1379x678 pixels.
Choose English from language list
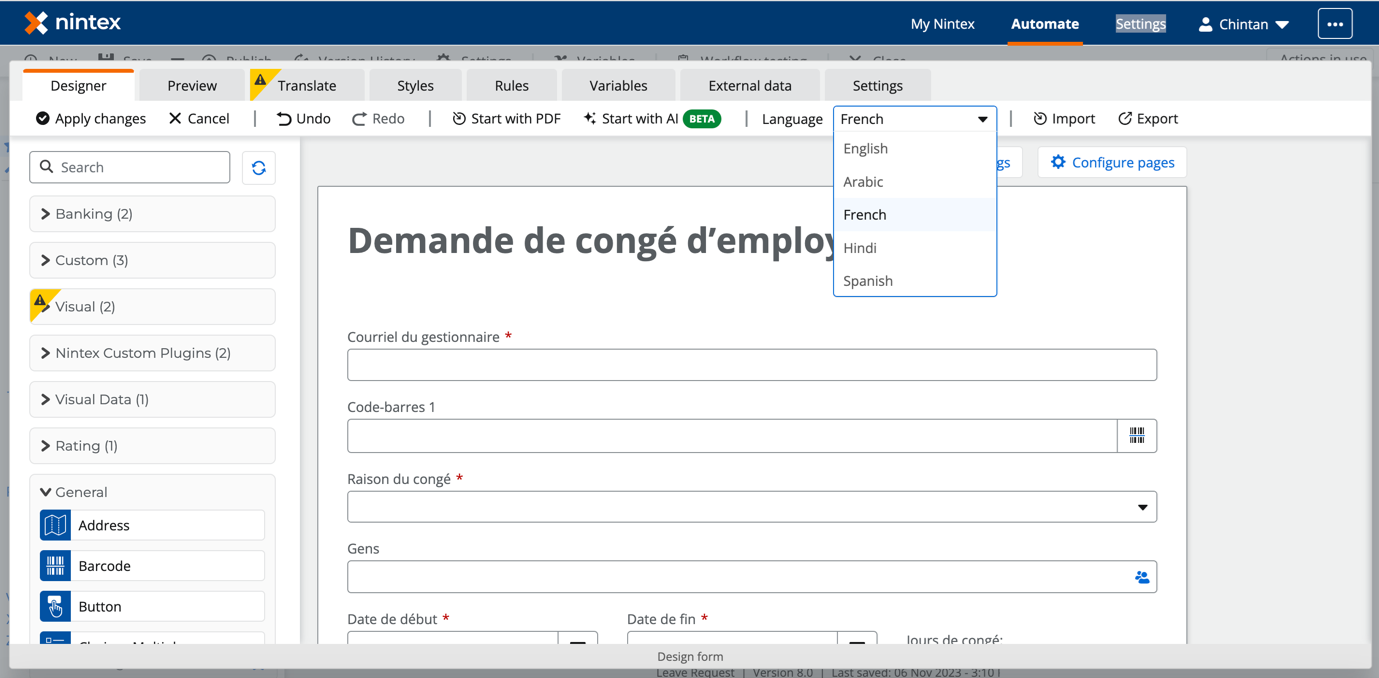point(915,148)
